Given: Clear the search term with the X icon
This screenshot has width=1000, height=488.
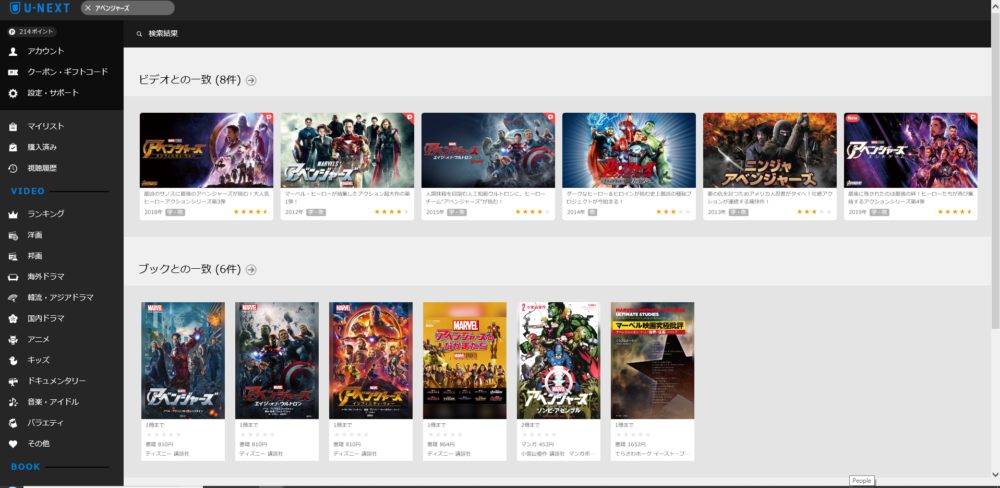Looking at the screenshot, I should [88, 8].
